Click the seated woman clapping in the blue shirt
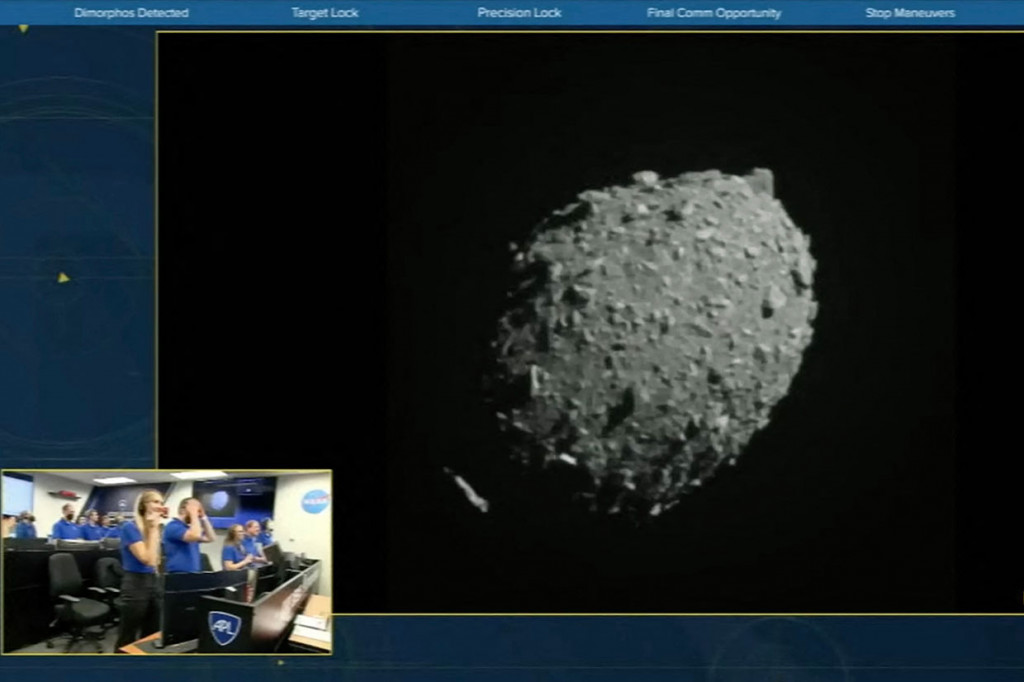 click(x=236, y=548)
